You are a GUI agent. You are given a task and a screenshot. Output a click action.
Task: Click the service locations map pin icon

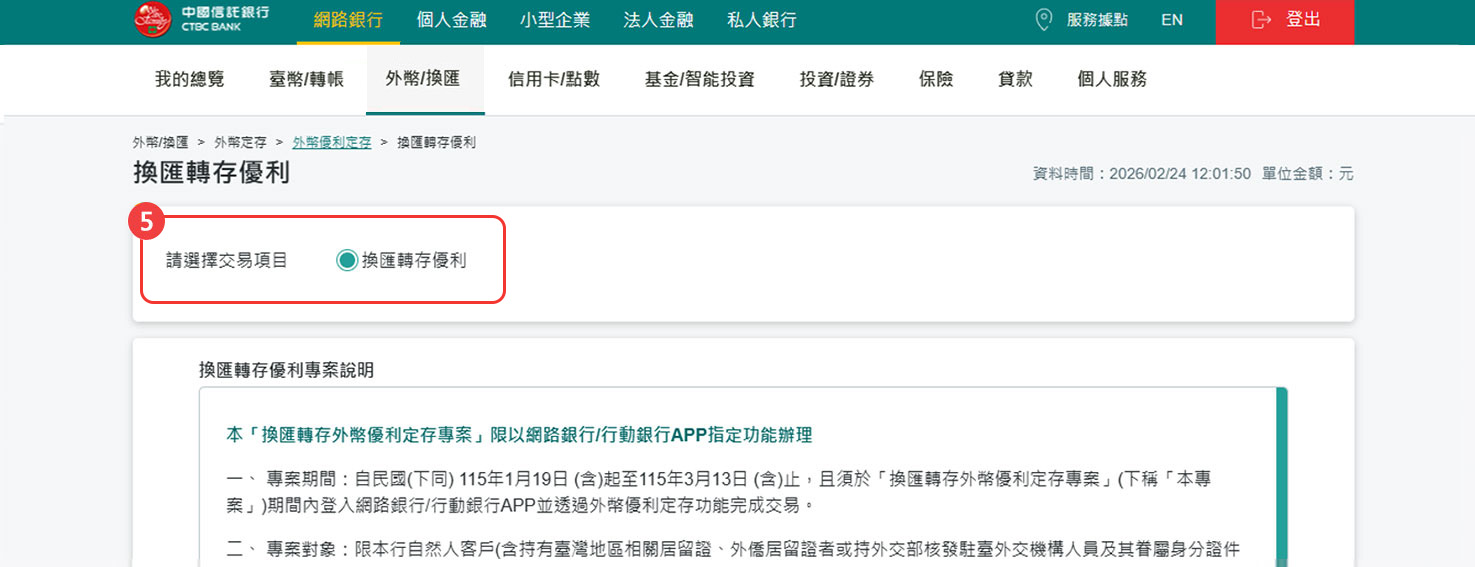click(1044, 20)
